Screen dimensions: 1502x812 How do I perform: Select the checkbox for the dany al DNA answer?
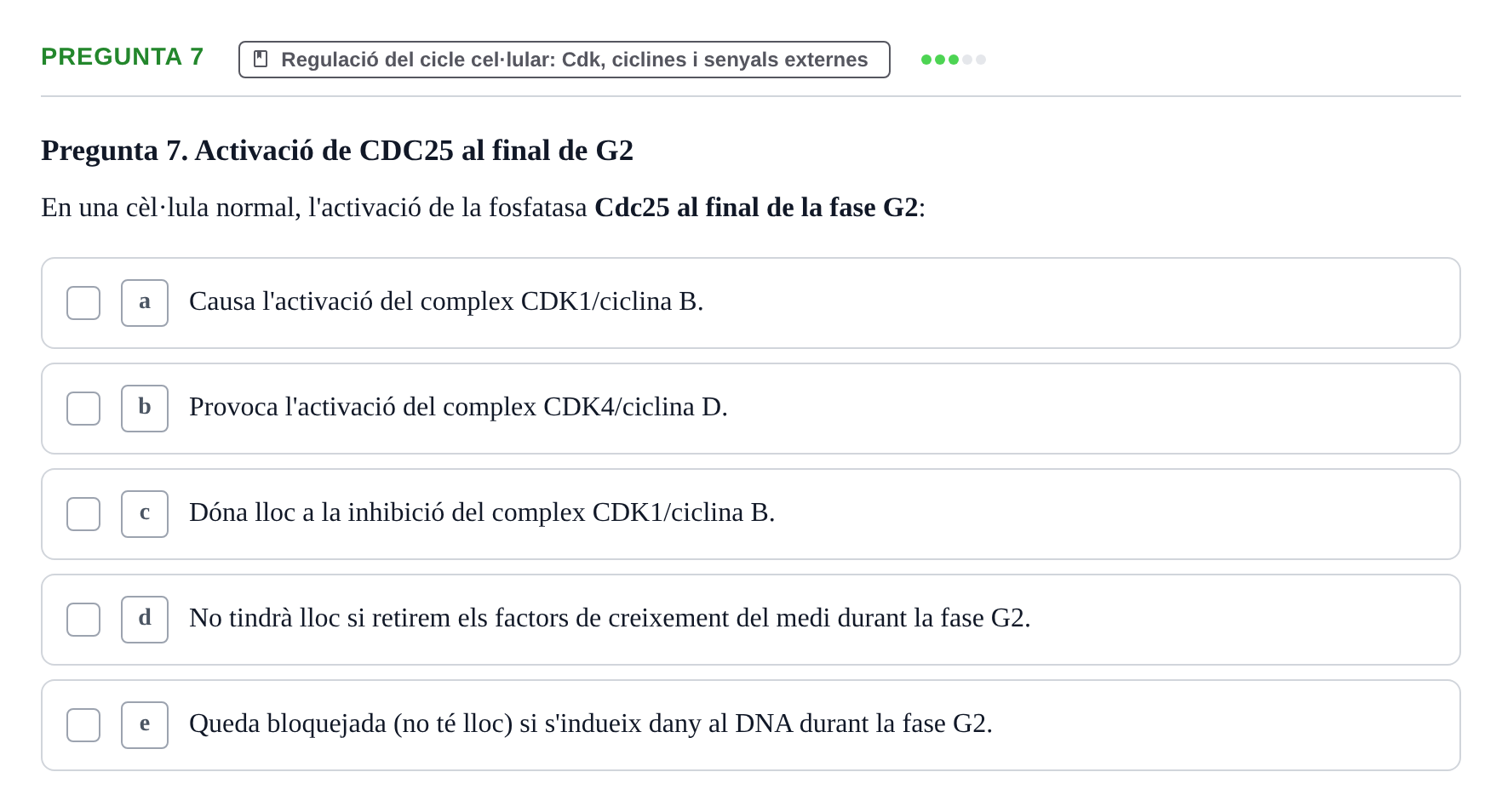[x=83, y=725]
